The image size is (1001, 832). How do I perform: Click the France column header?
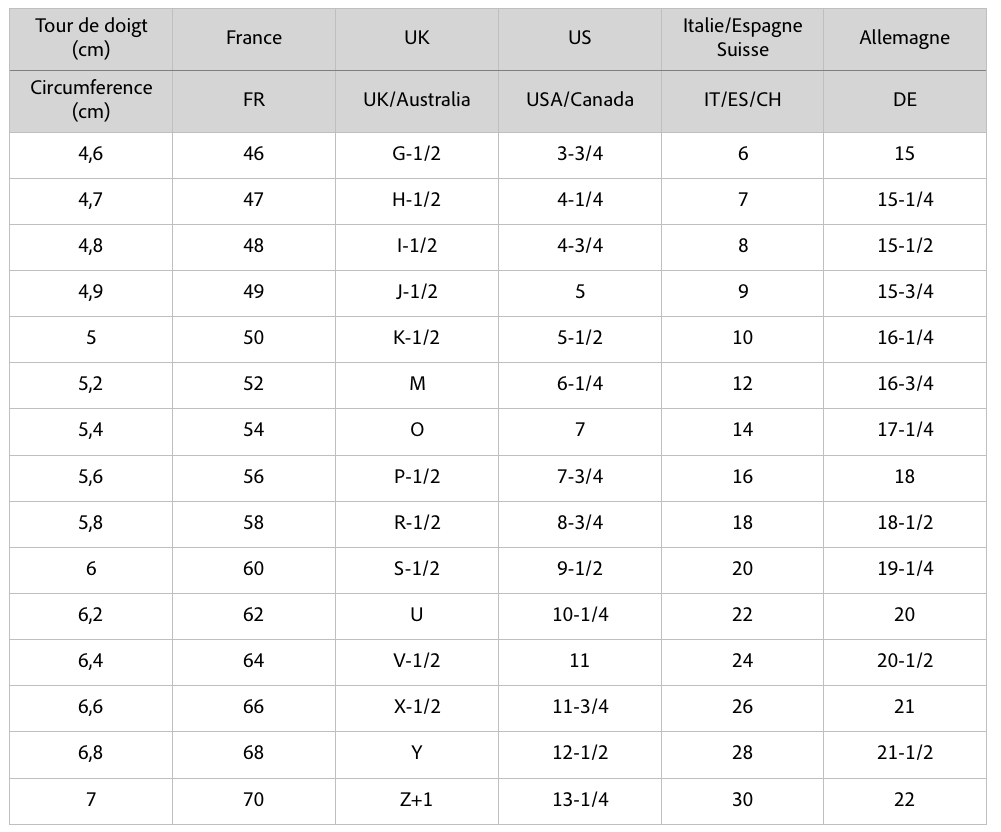pos(254,38)
